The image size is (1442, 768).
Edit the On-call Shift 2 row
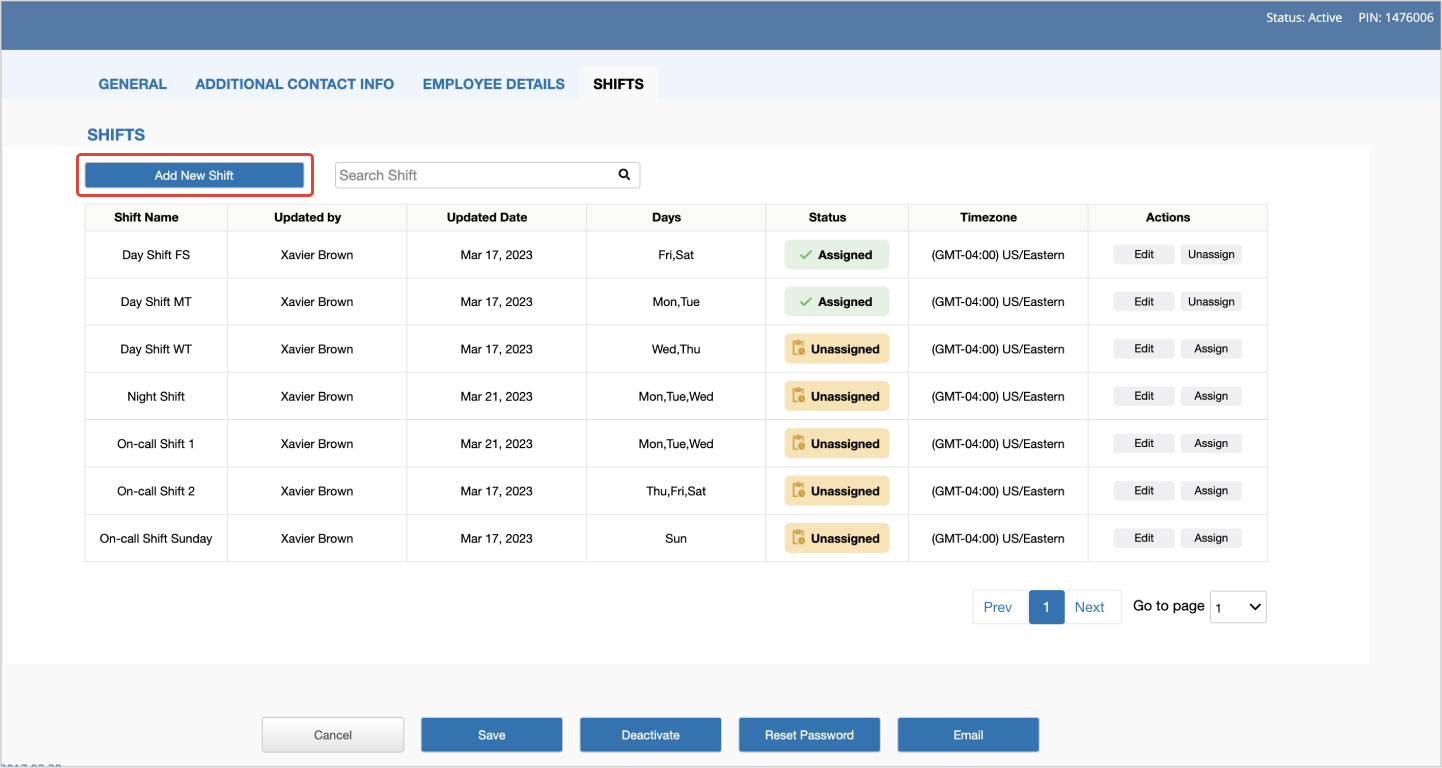[1144, 491]
